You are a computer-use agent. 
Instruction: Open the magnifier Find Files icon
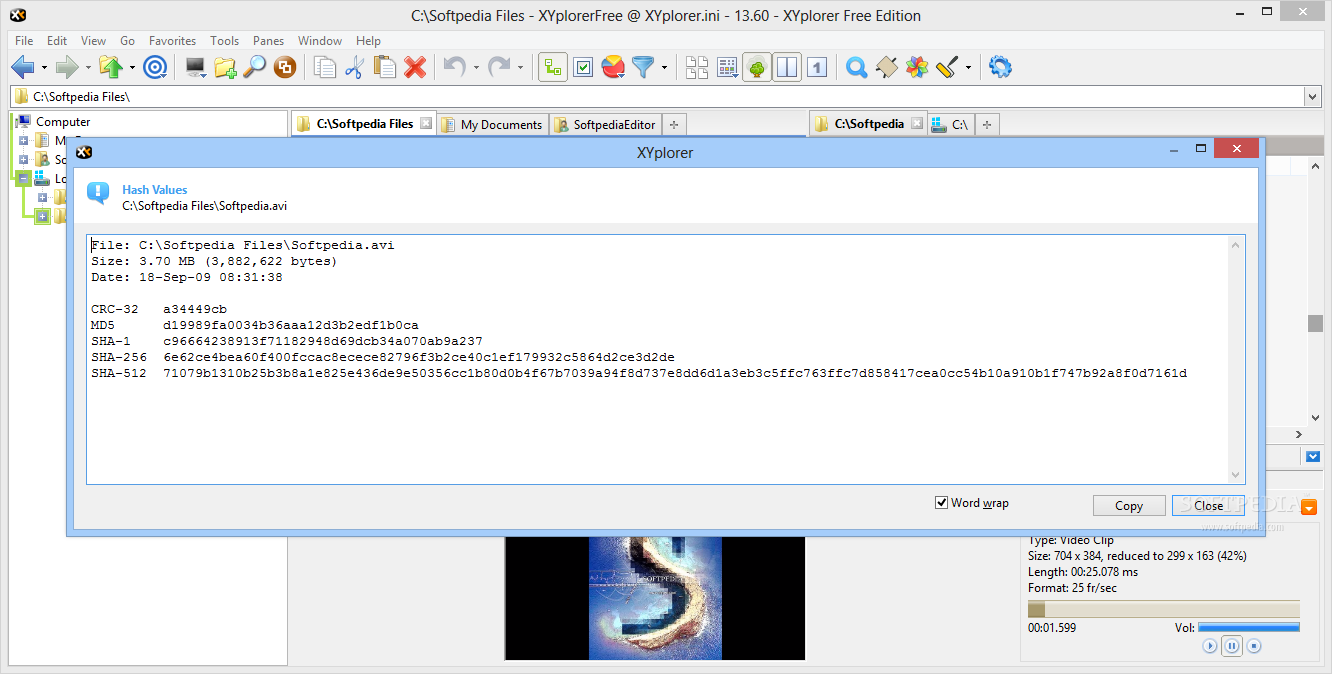255,67
